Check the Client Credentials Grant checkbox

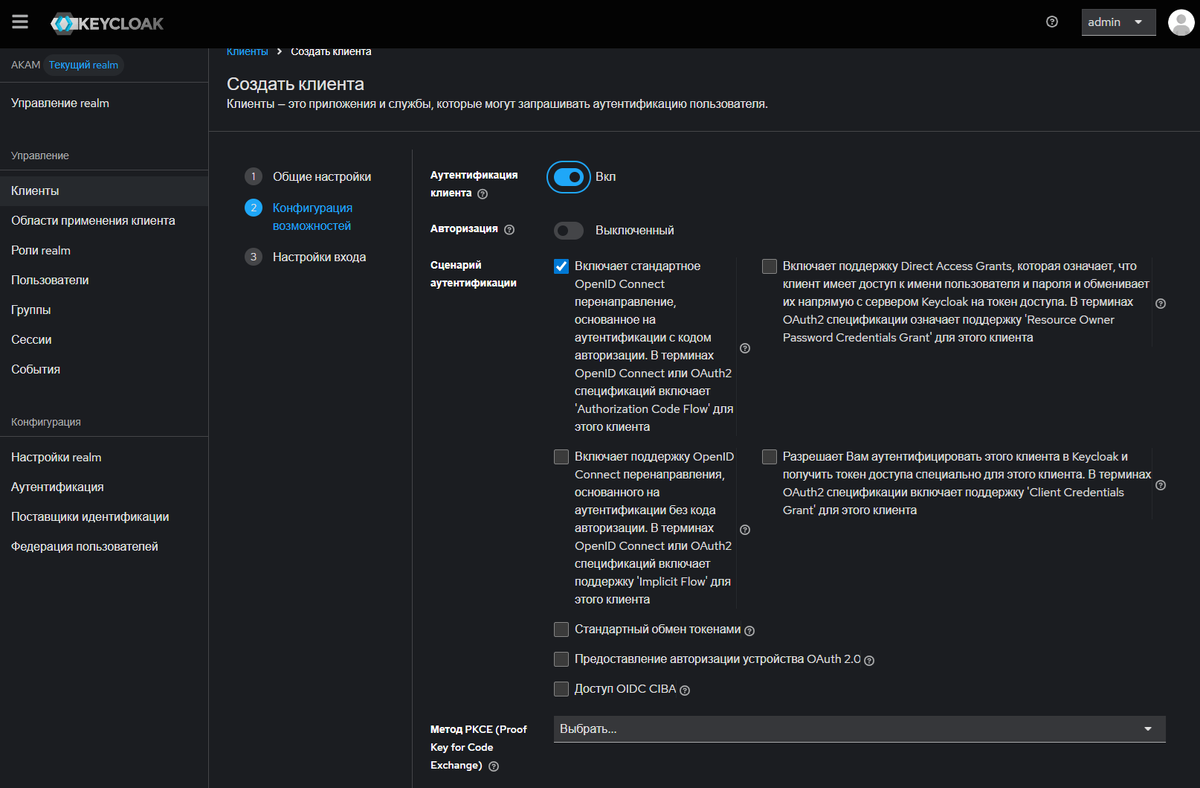coord(769,457)
